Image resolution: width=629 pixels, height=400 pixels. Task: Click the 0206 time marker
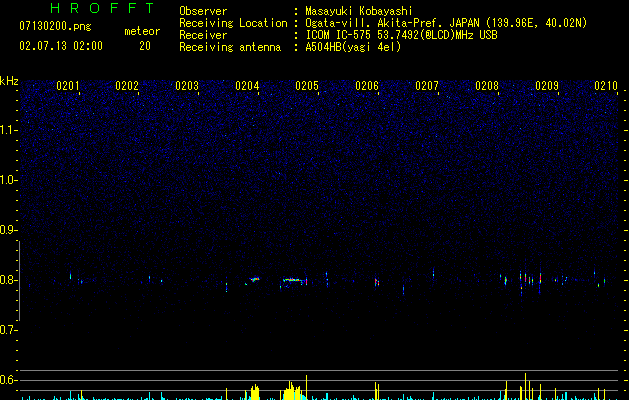[367, 86]
